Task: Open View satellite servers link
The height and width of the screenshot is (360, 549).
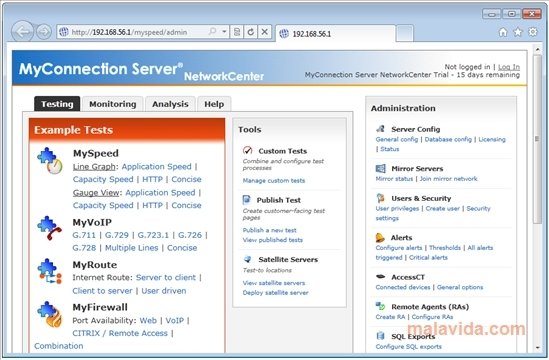Action: pos(274,283)
